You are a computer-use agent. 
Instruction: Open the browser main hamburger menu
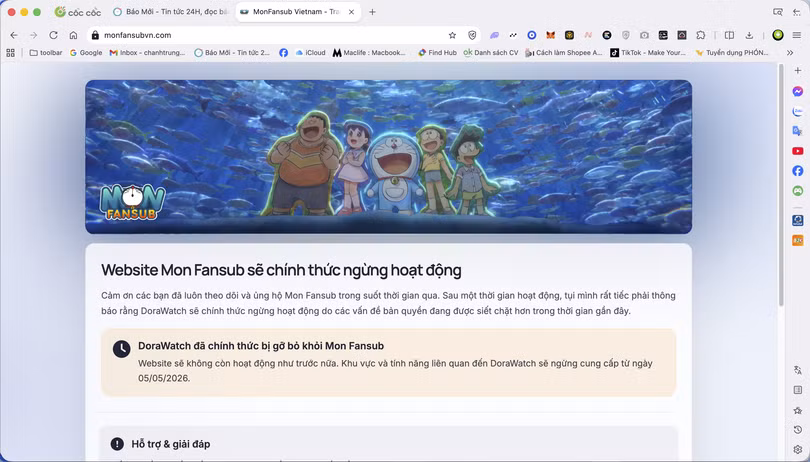click(x=797, y=35)
